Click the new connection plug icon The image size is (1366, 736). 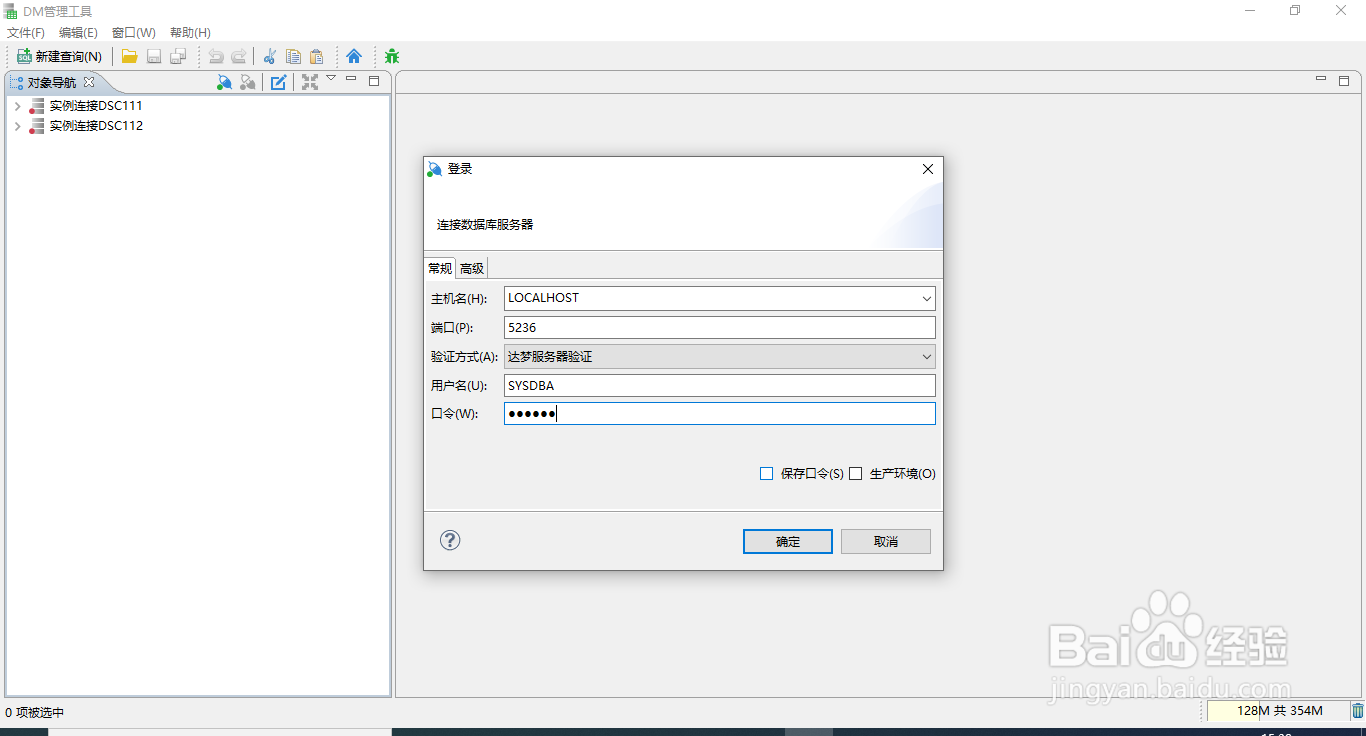click(225, 82)
